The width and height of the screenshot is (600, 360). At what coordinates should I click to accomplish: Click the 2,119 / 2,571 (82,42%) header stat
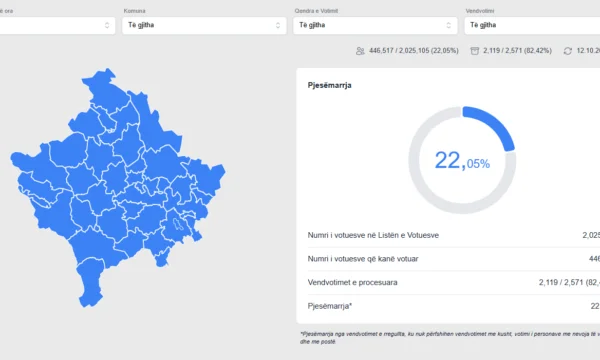click(x=517, y=50)
